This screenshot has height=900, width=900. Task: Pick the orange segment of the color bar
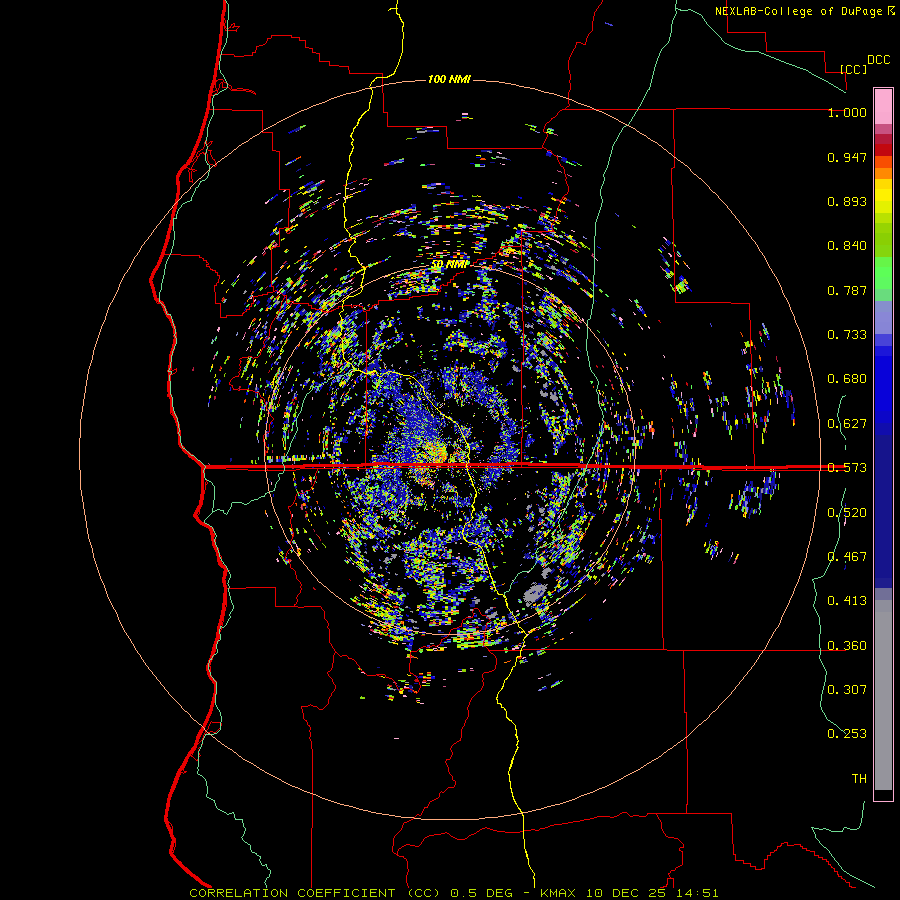click(883, 173)
